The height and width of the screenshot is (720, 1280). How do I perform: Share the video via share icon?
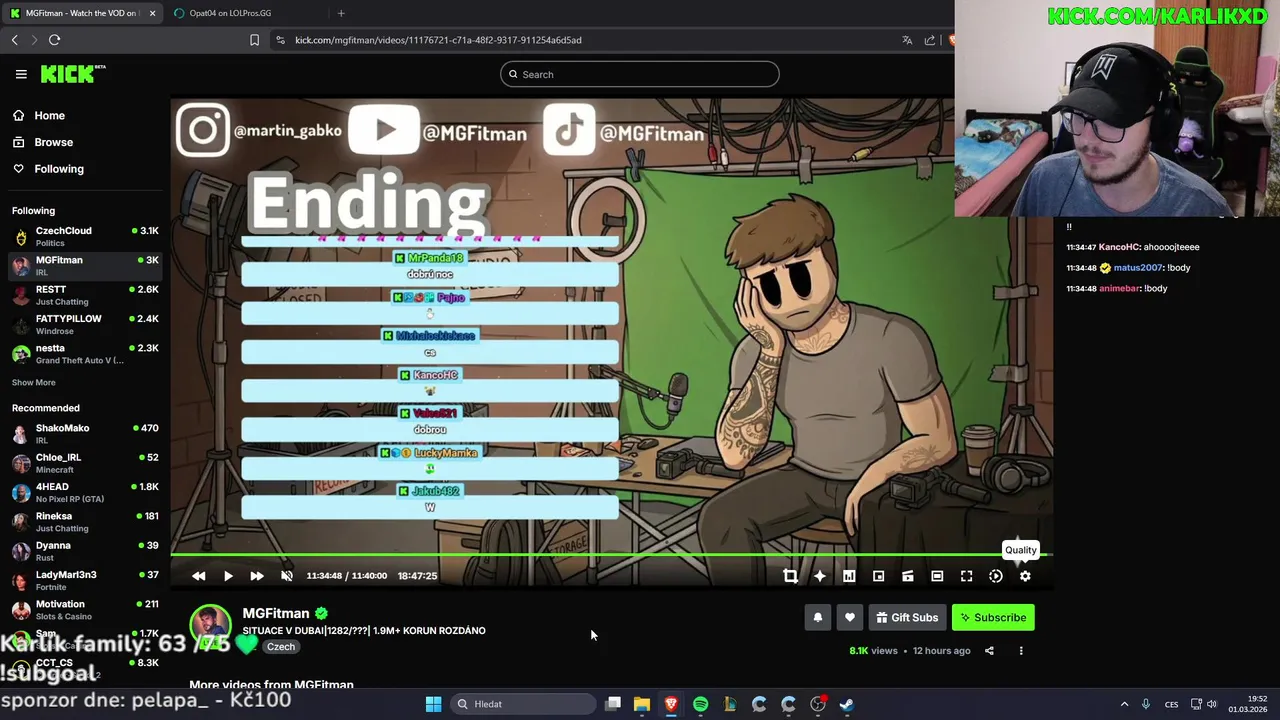[x=989, y=651]
